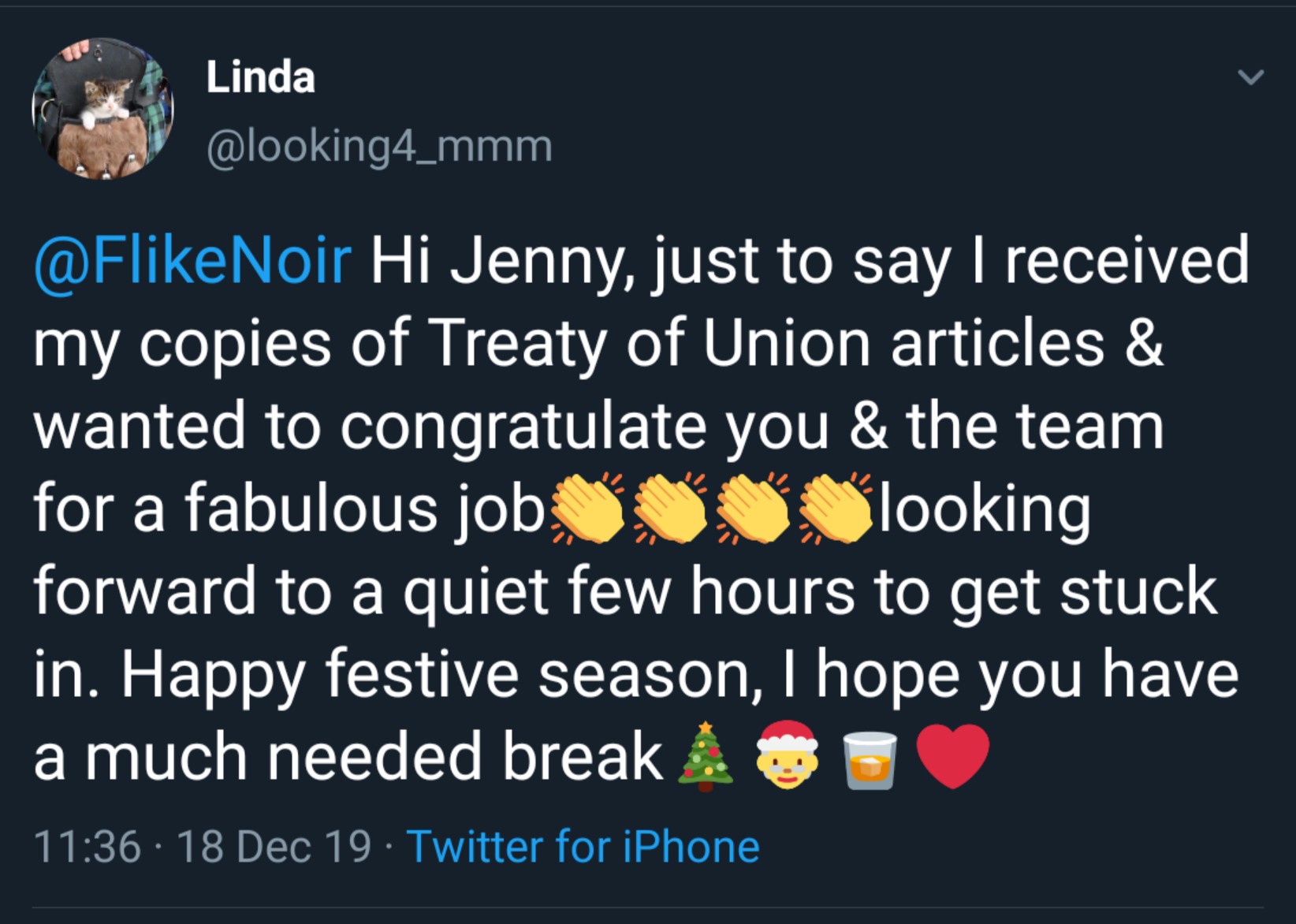This screenshot has width=1296, height=924.
Task: Click the phrase Happy festive season
Action: (440, 675)
